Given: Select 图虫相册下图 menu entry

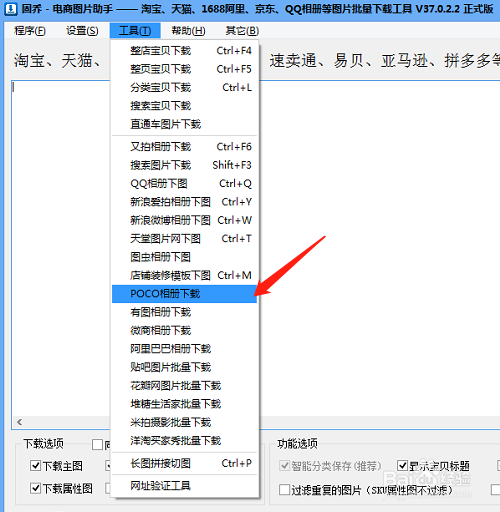Looking at the screenshot, I should point(184,257).
